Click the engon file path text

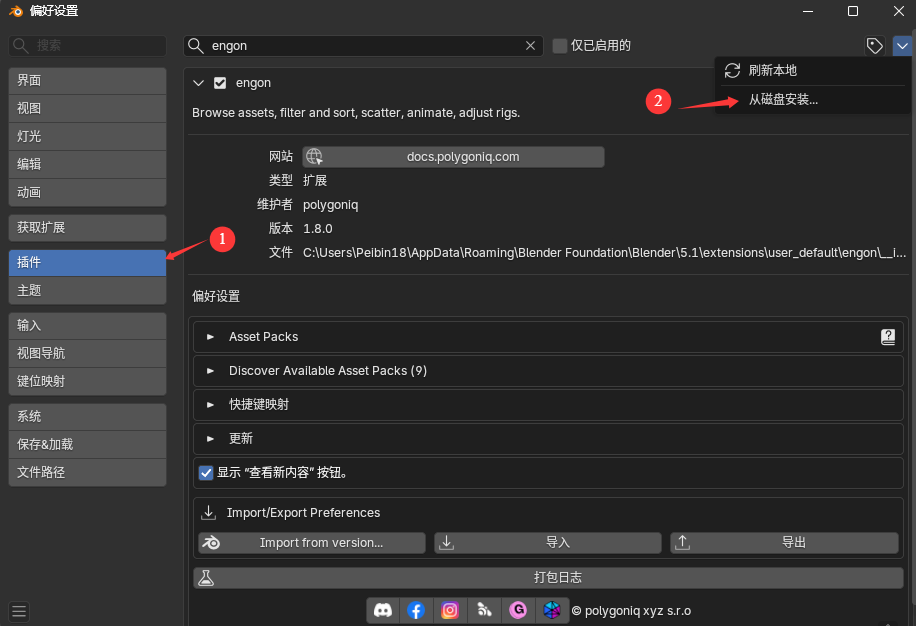[x=604, y=253]
